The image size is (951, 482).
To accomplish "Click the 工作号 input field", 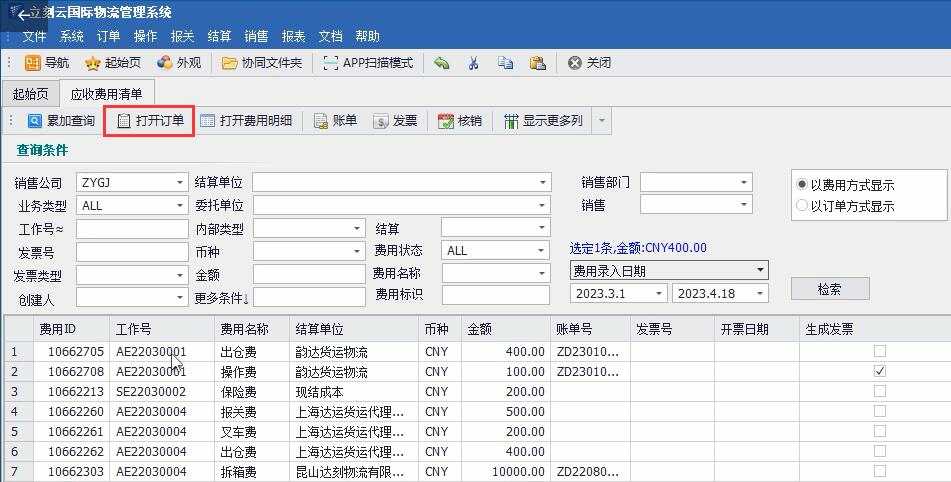I will pyautogui.click(x=131, y=229).
